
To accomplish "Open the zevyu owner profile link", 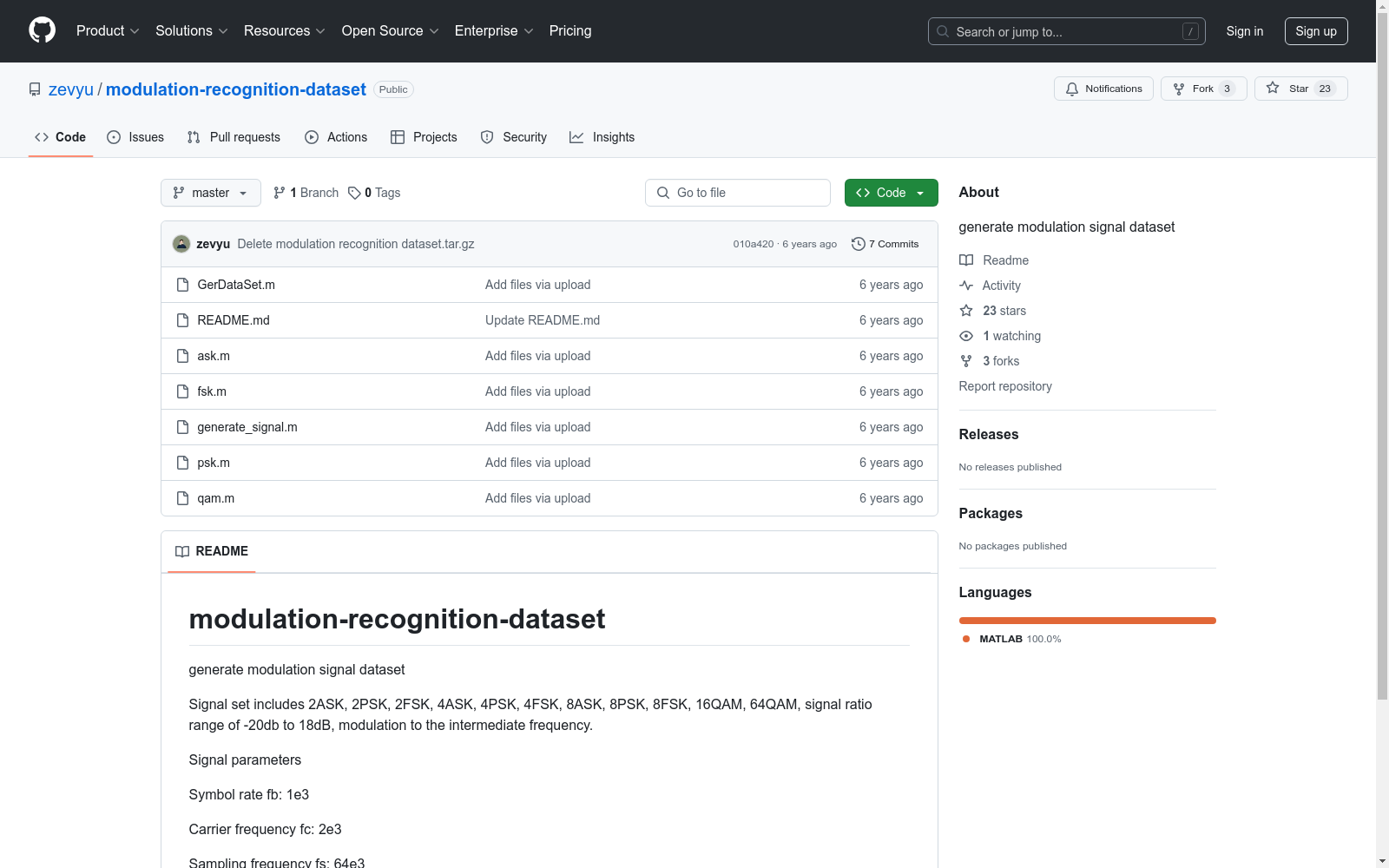I will click(x=71, y=89).
